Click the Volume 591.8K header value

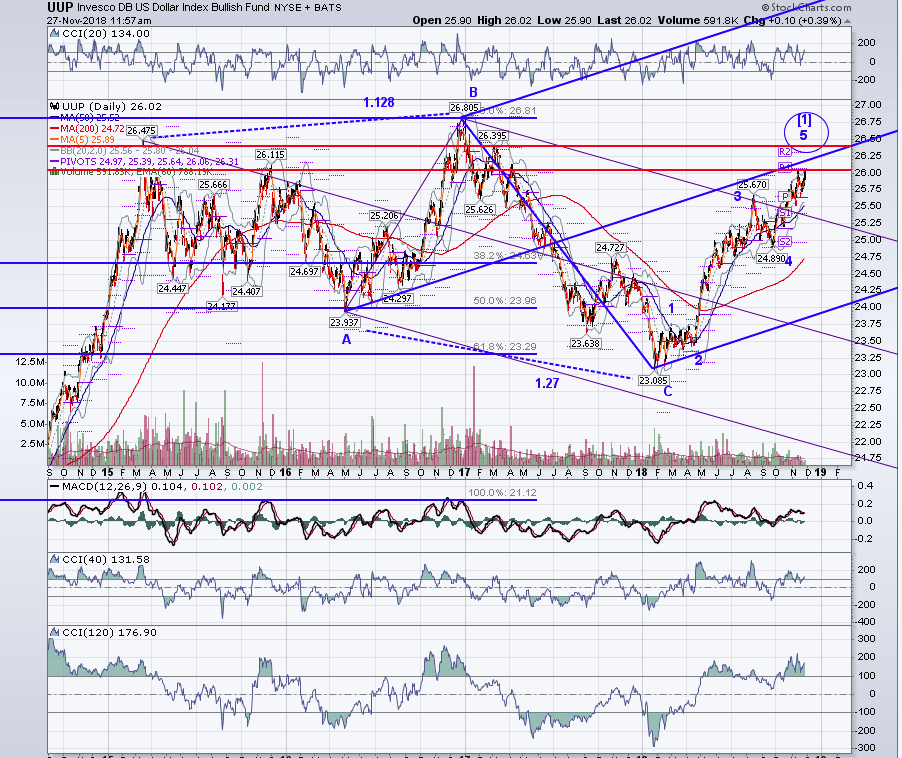coord(698,20)
